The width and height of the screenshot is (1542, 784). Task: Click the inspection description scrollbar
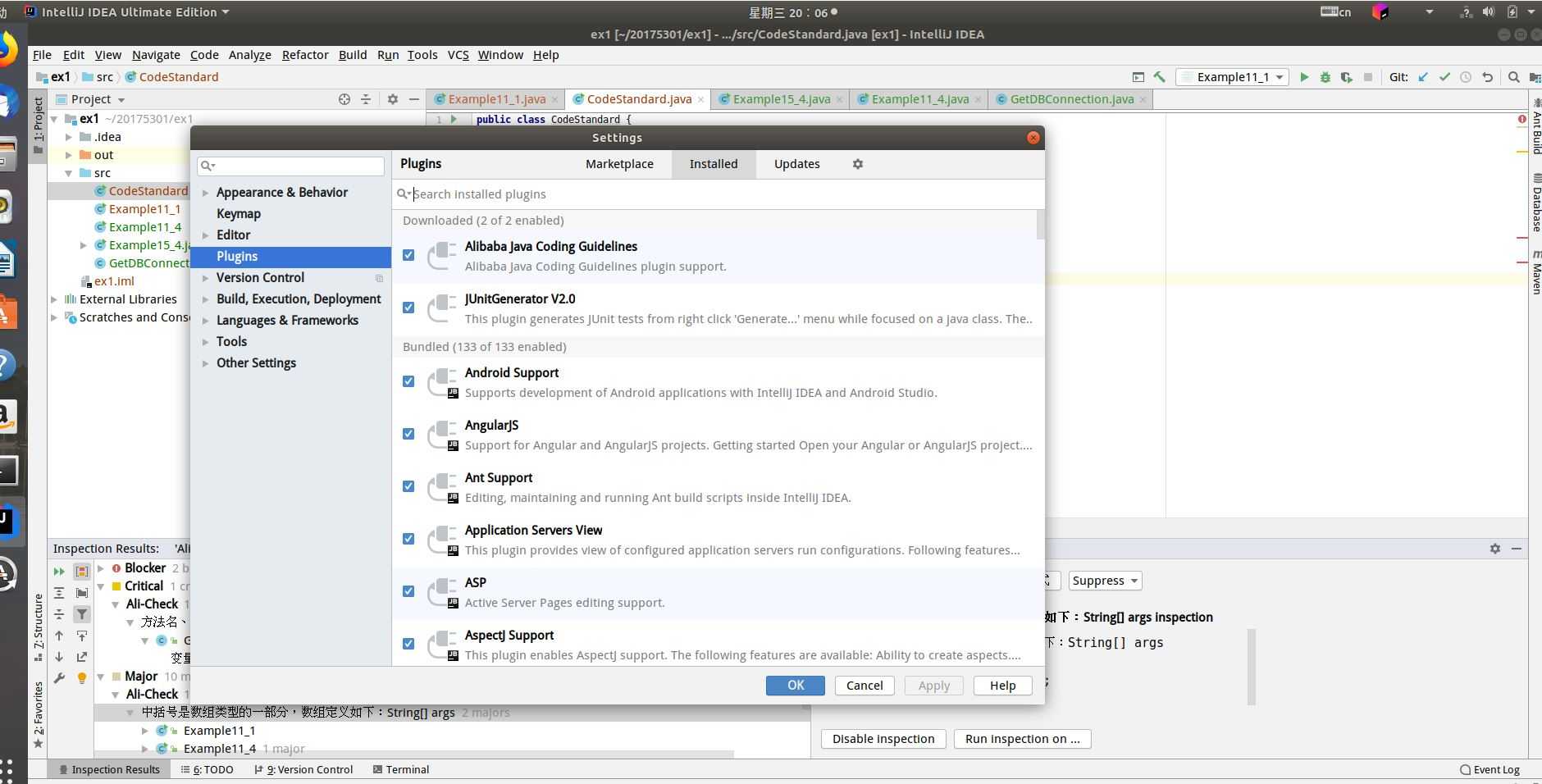tap(1252, 667)
